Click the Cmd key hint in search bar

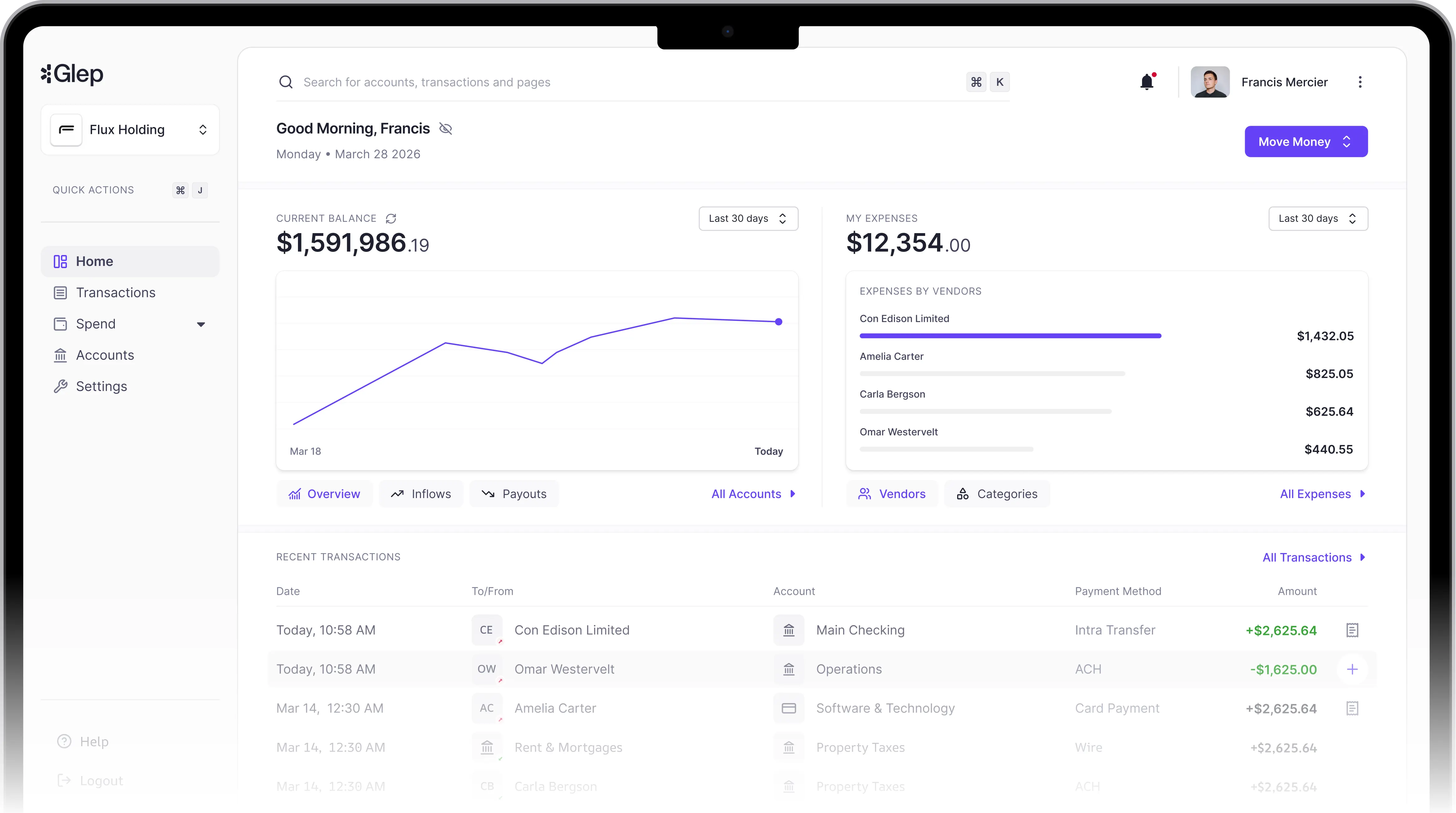click(976, 82)
